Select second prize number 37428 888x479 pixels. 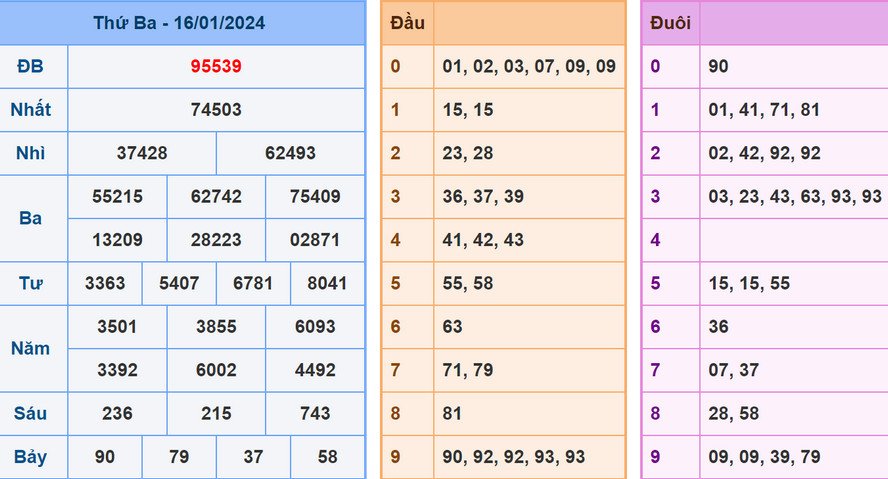142,153
